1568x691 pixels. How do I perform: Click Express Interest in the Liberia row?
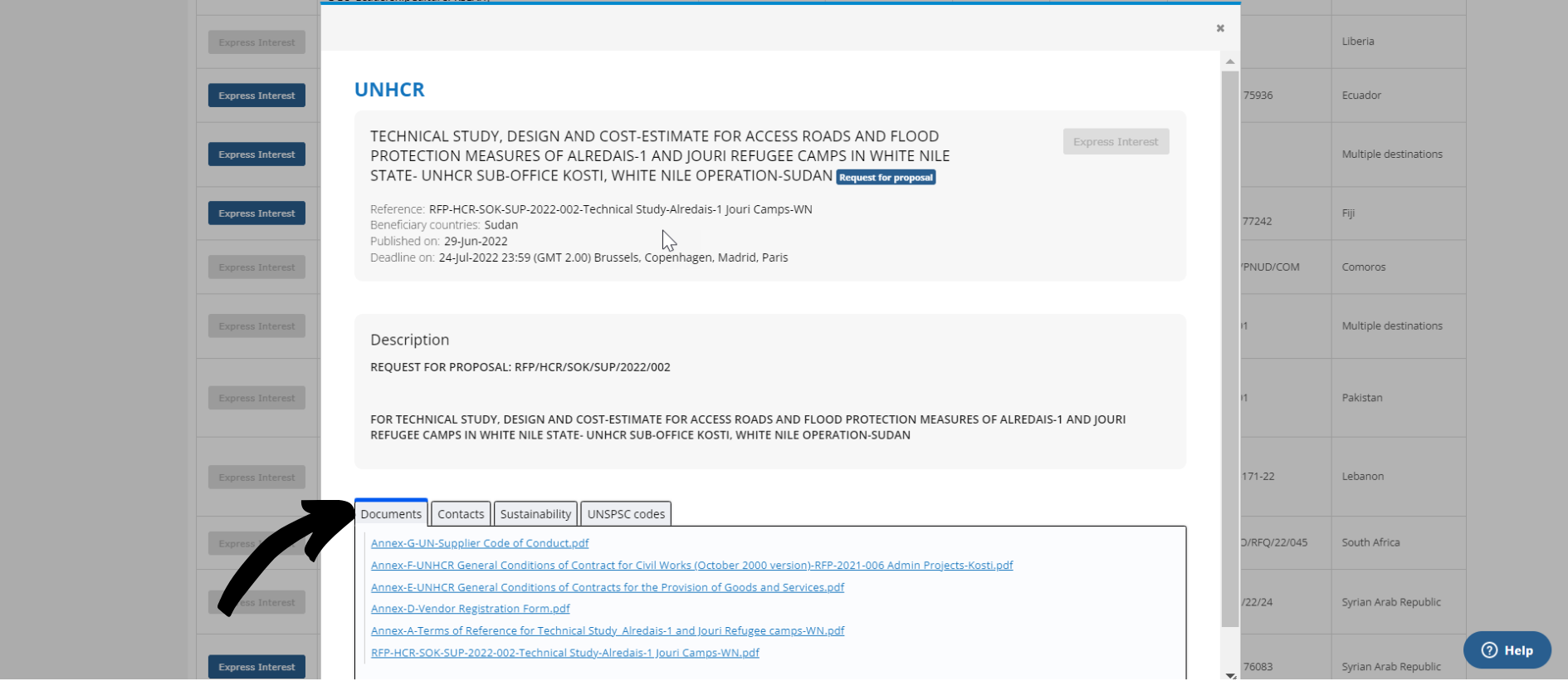point(256,42)
